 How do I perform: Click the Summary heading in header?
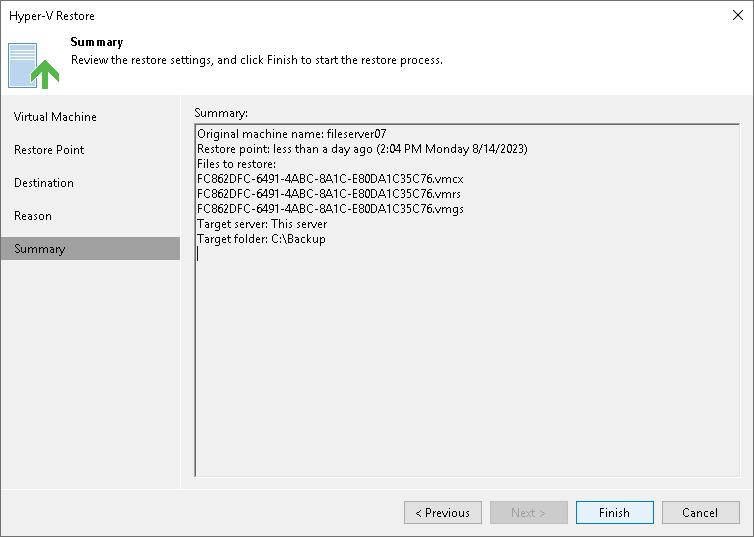click(x=97, y=42)
